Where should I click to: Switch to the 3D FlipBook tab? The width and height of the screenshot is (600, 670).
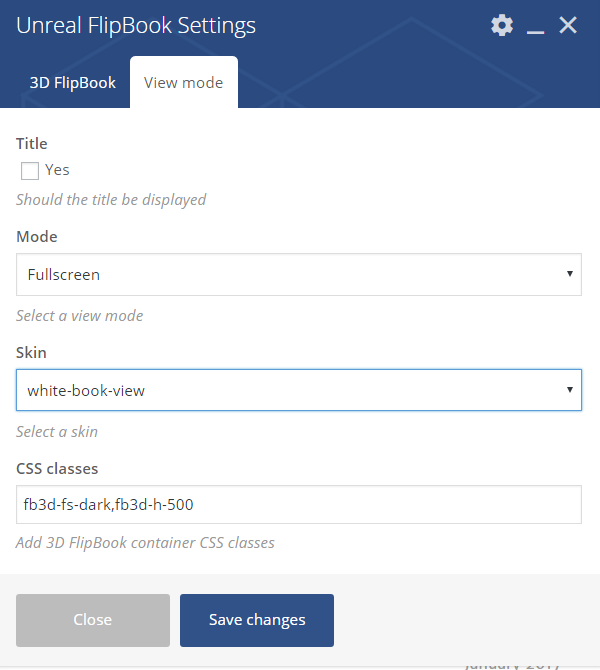click(72, 82)
